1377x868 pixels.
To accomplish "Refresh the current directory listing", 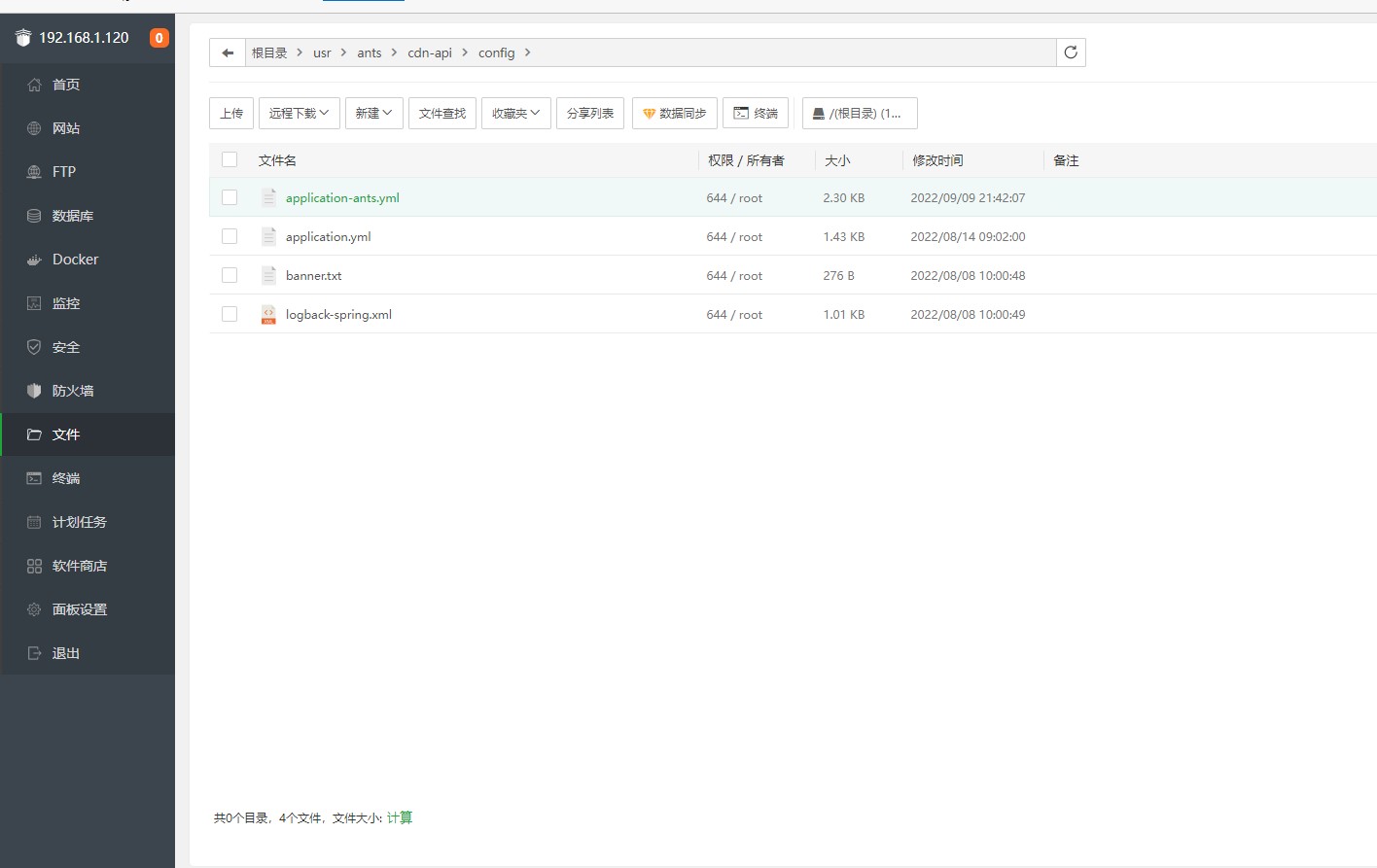I will [1071, 52].
